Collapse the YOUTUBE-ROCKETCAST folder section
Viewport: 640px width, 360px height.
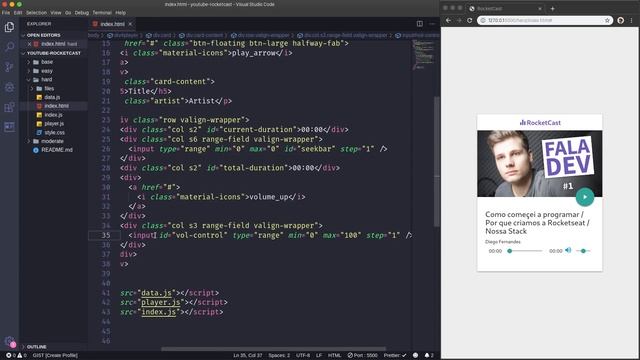coord(53,53)
